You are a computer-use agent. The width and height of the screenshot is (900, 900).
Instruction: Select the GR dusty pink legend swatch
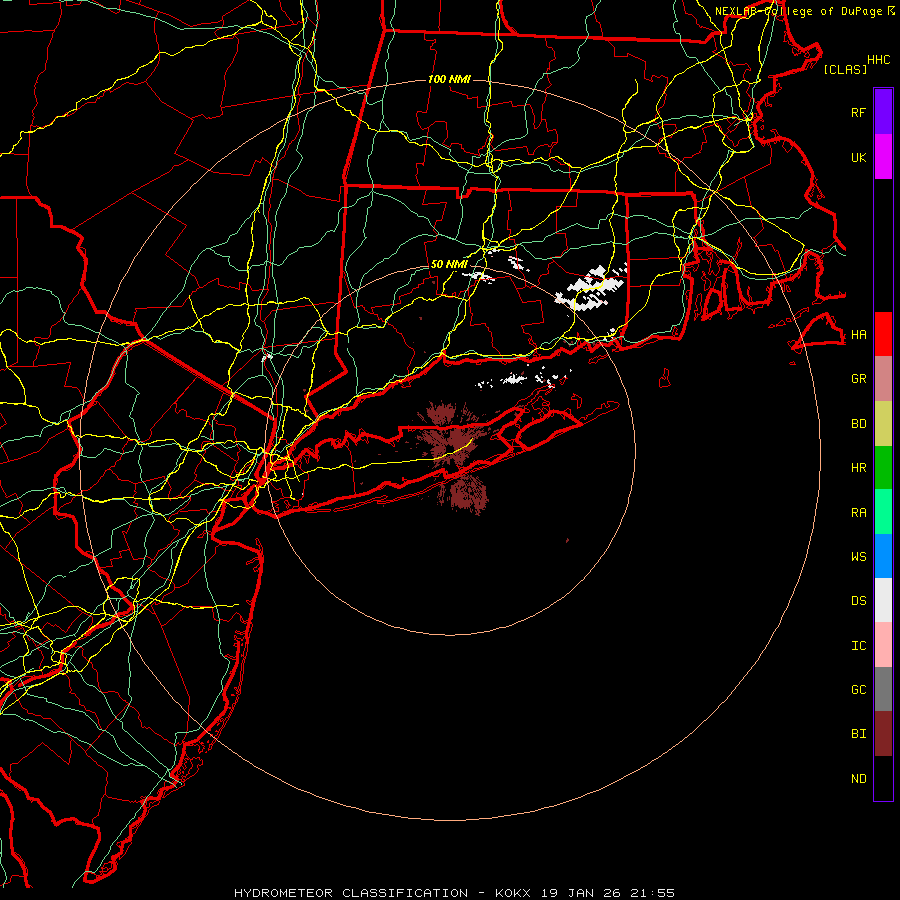[883, 379]
